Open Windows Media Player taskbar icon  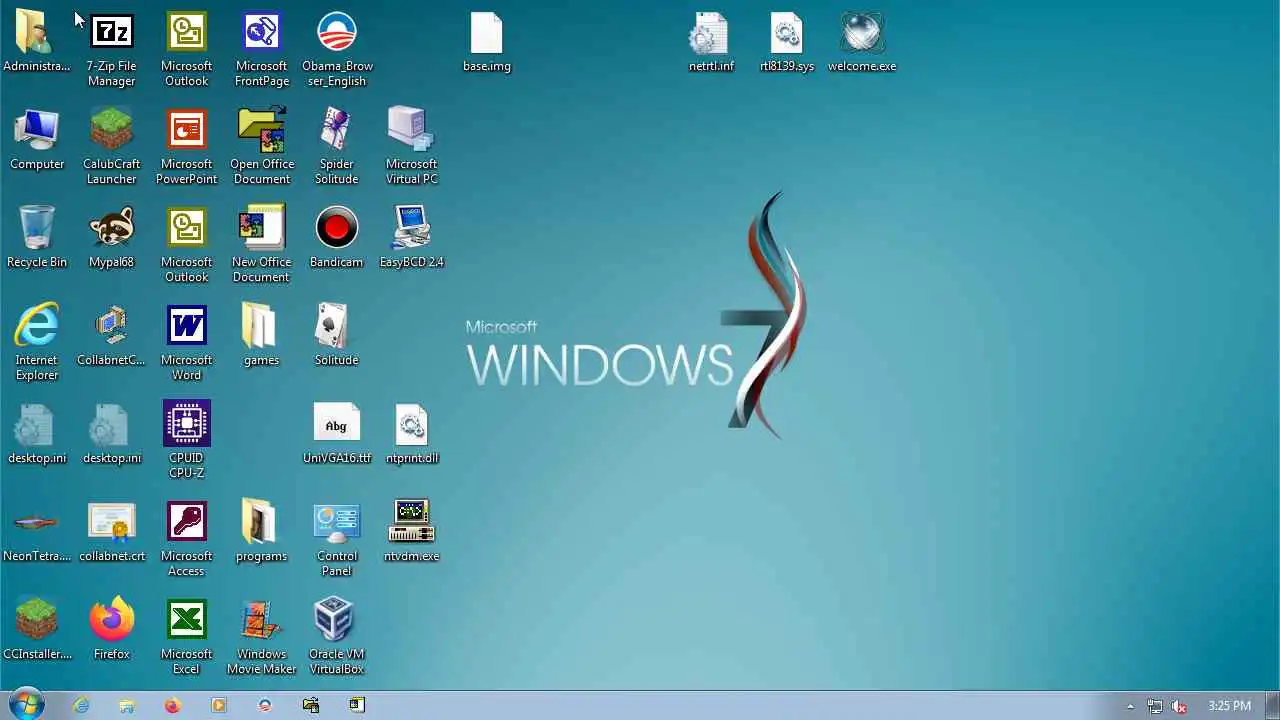219,705
